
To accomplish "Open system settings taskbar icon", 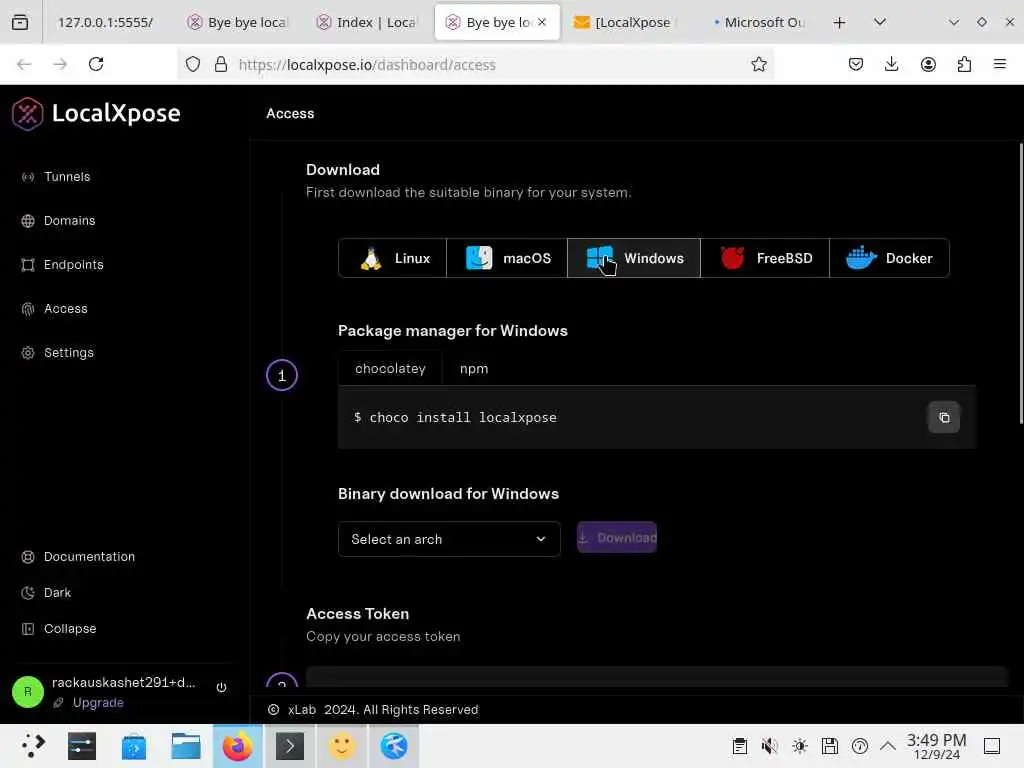I will (82, 746).
